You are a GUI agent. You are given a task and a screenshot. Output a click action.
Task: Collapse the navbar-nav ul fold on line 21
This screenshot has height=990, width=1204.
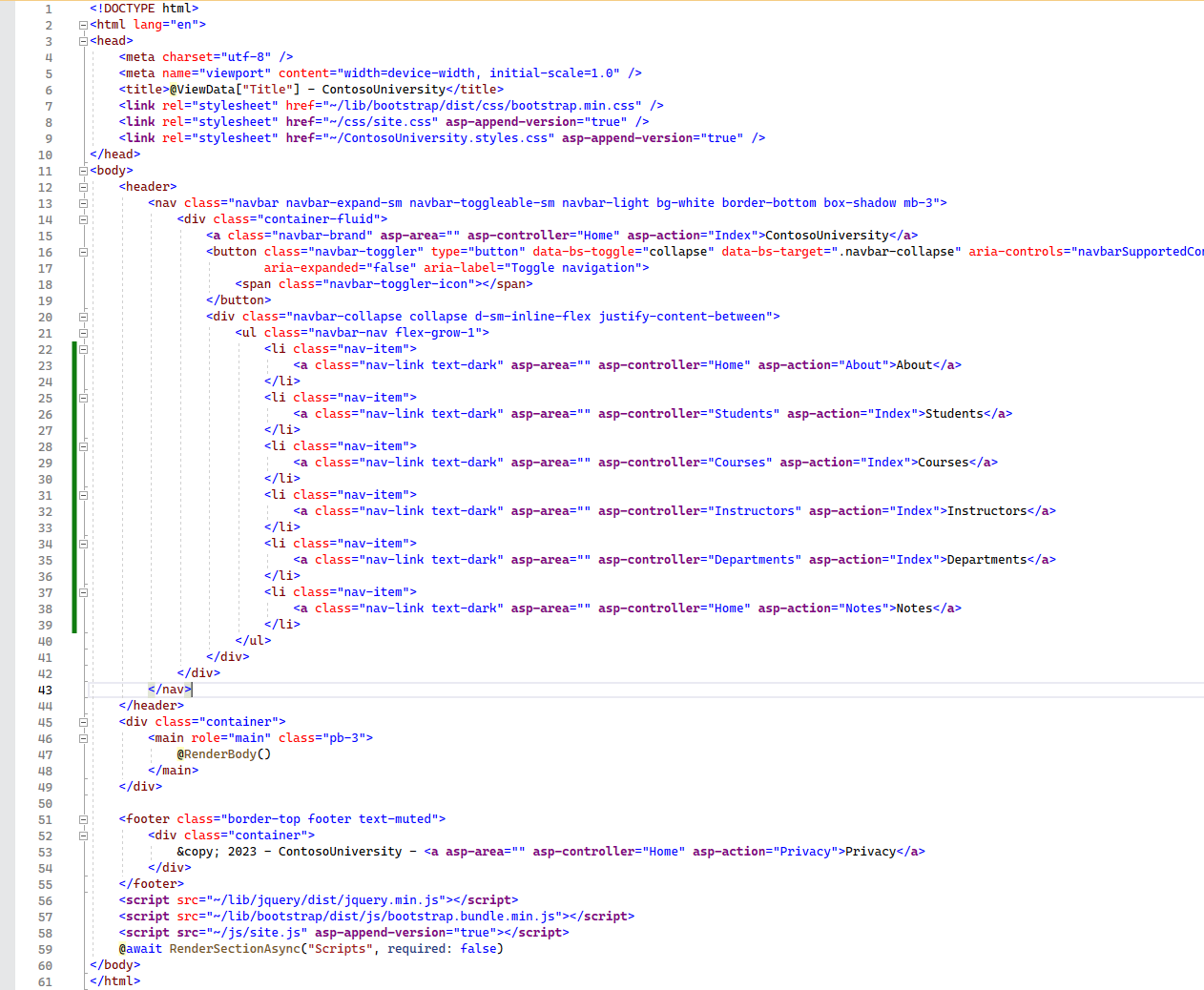coord(83,333)
